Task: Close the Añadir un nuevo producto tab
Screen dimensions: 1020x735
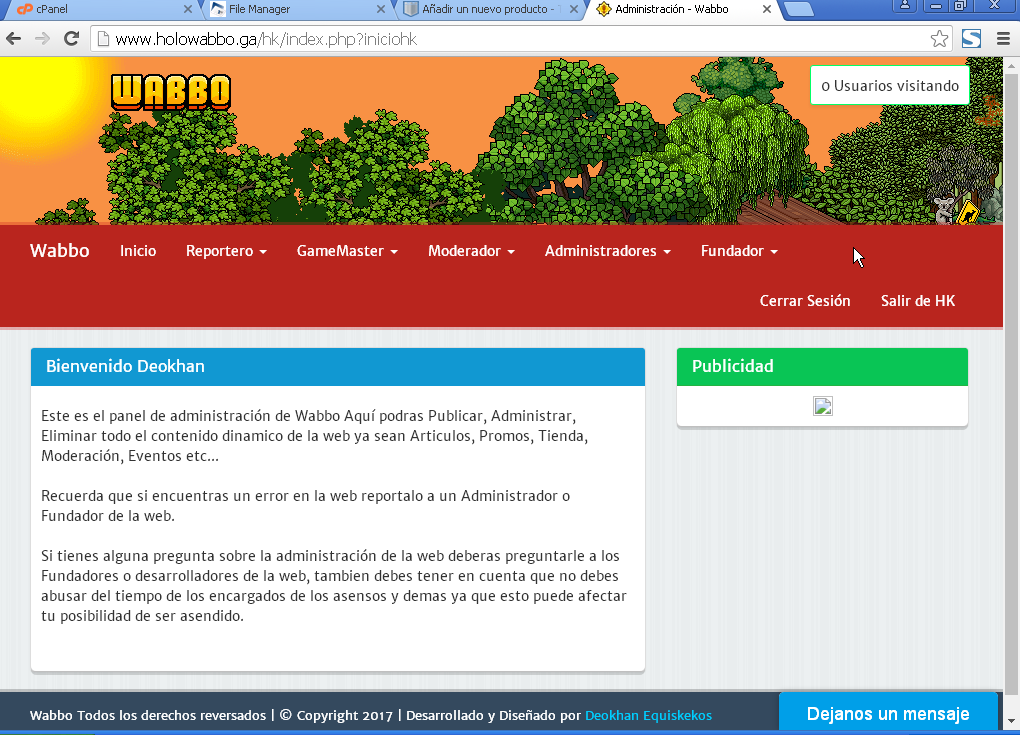Action: [x=573, y=9]
